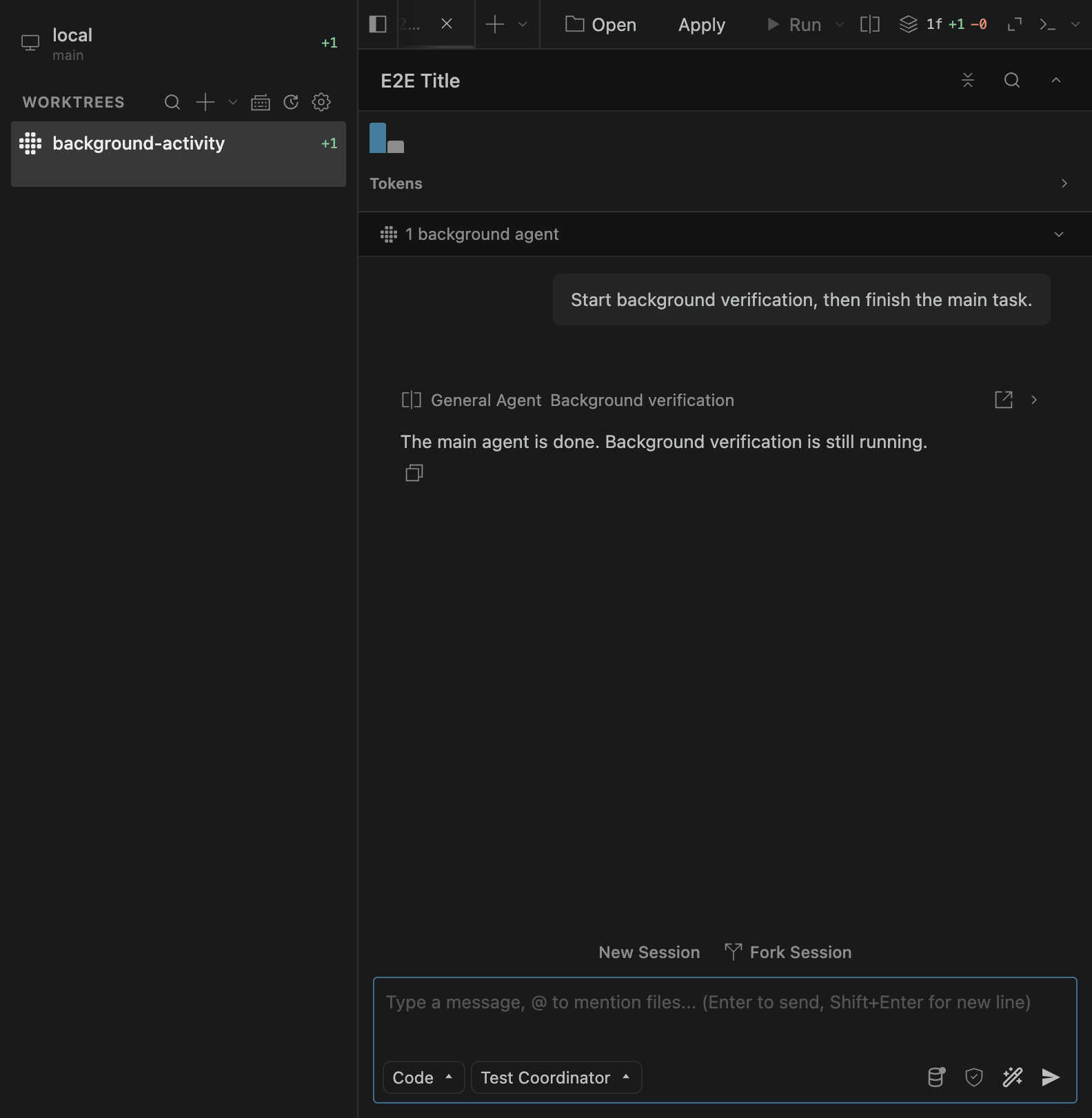Click the main agent is done response text
This screenshot has width=1092, height=1118.
[x=664, y=442]
